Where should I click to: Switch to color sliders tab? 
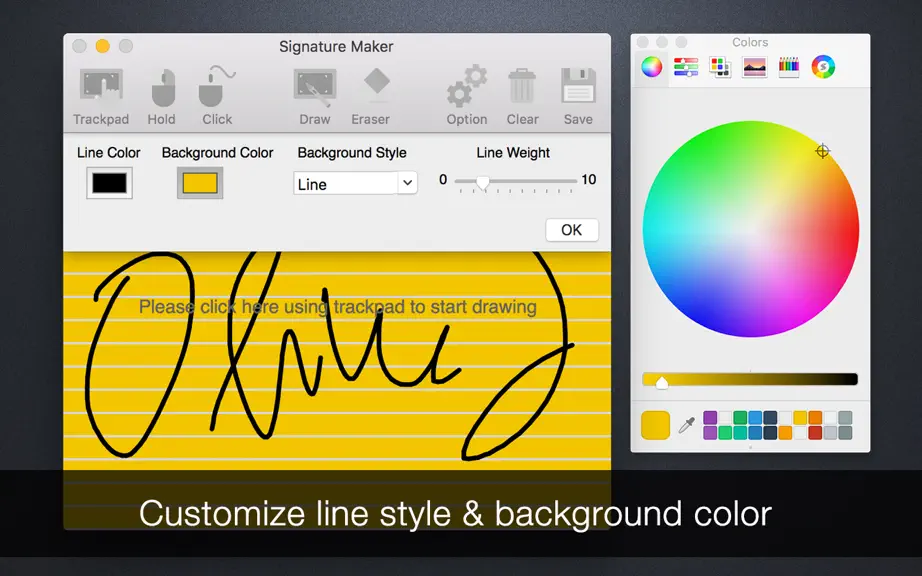686,67
